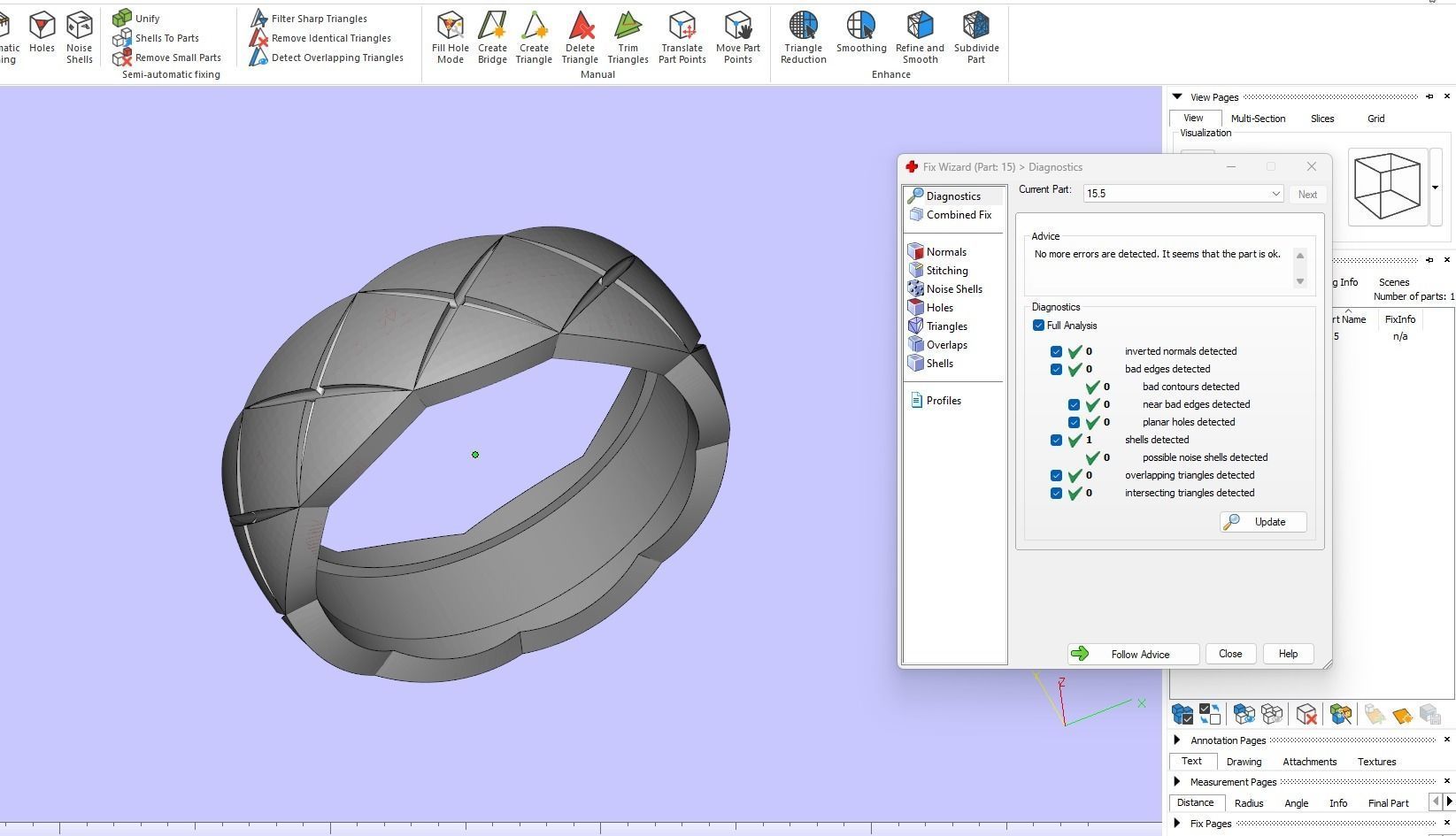Open Triangles page in Fix Wizard
This screenshot has width=1456, height=836.
(938, 326)
